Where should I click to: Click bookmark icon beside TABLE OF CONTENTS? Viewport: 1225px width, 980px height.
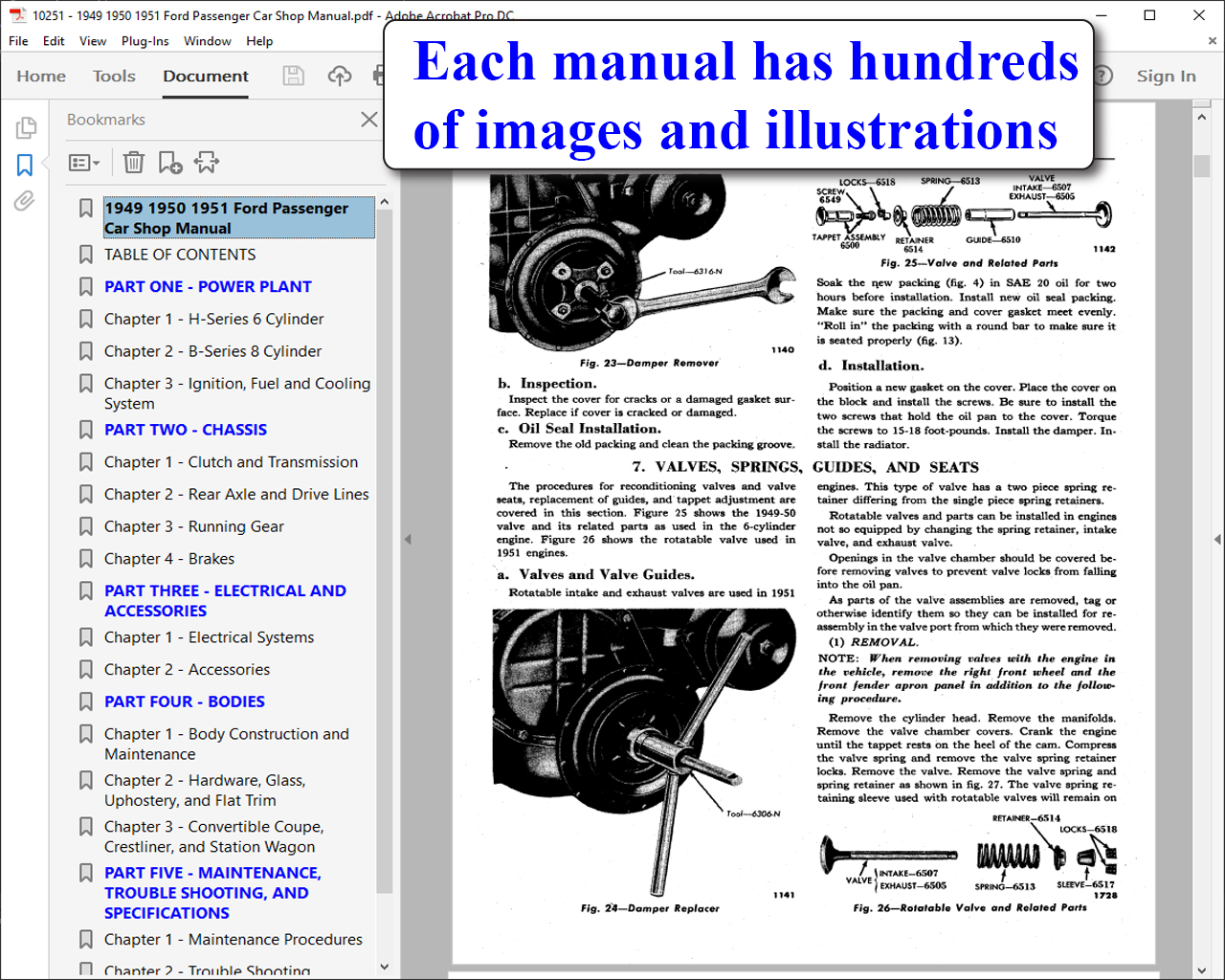click(86, 255)
